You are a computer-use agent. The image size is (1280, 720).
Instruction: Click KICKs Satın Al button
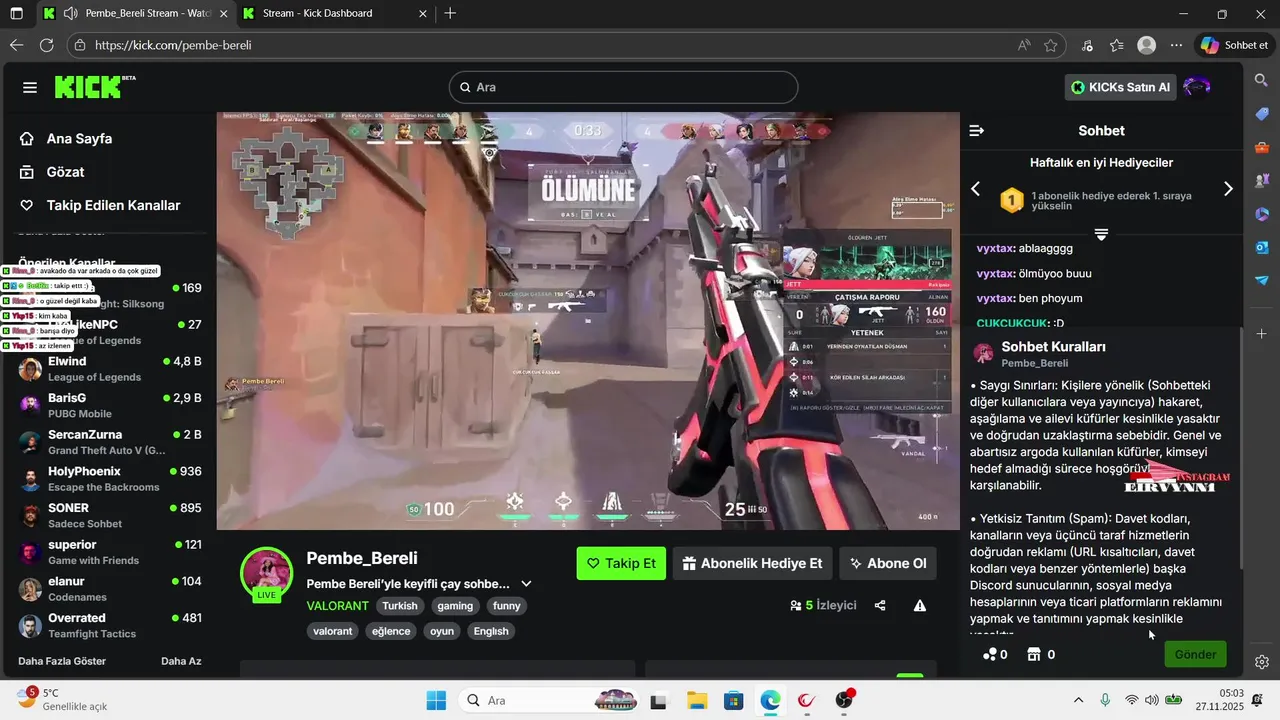[1120, 87]
